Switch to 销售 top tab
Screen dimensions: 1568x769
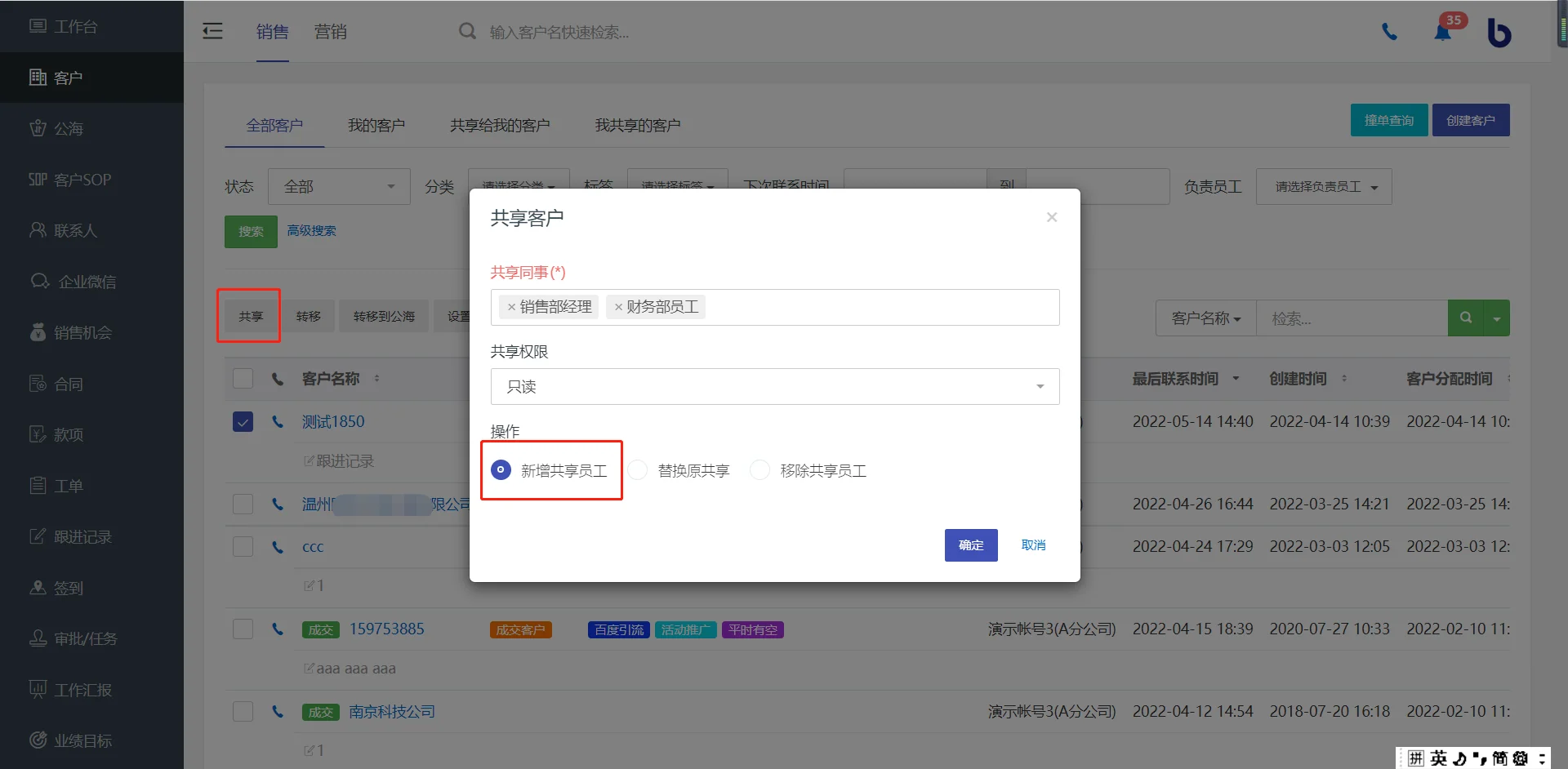coord(272,32)
